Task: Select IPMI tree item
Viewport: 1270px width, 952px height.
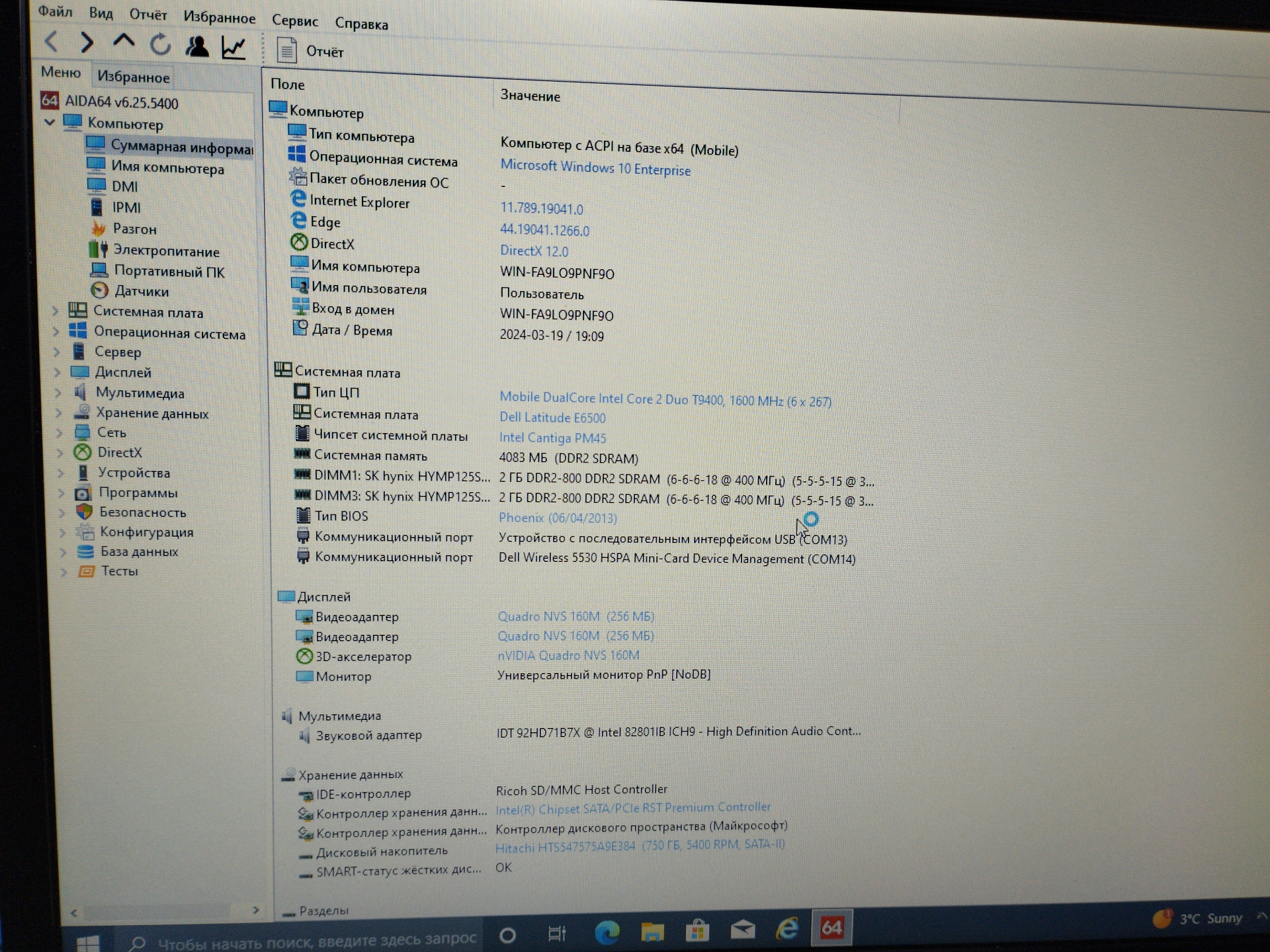Action: 115,207
